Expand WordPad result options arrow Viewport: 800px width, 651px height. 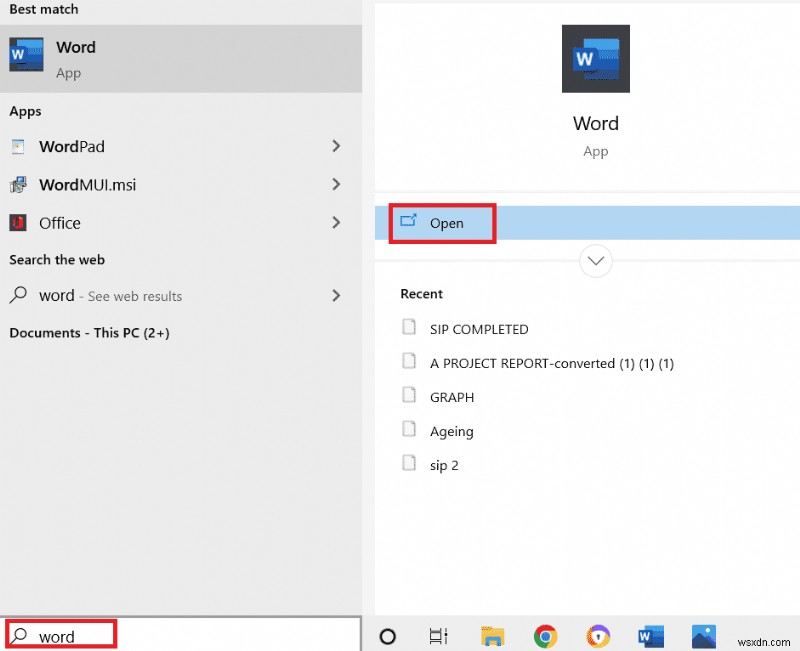(336, 146)
